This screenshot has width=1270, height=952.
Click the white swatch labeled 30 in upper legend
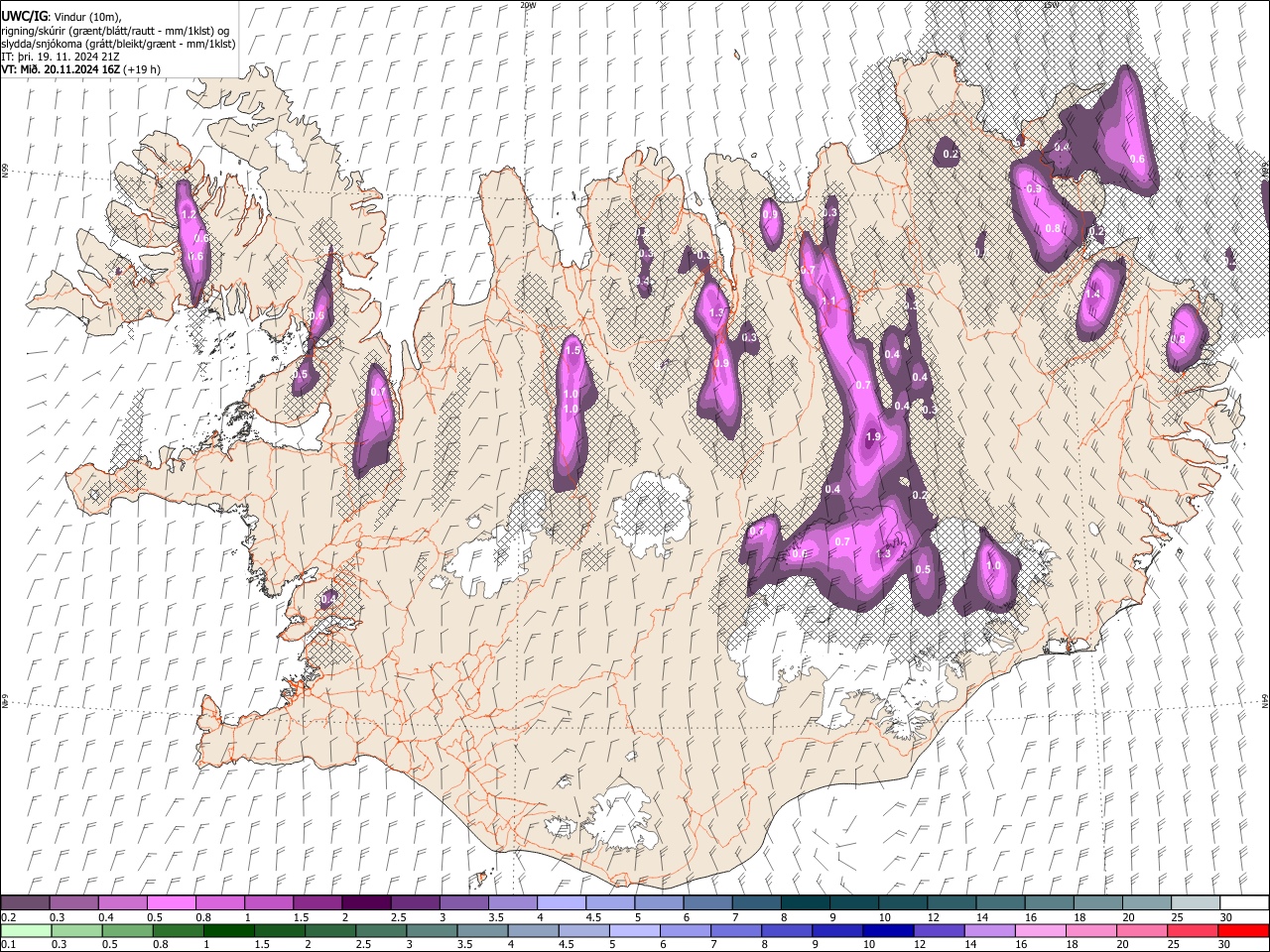1244,902
